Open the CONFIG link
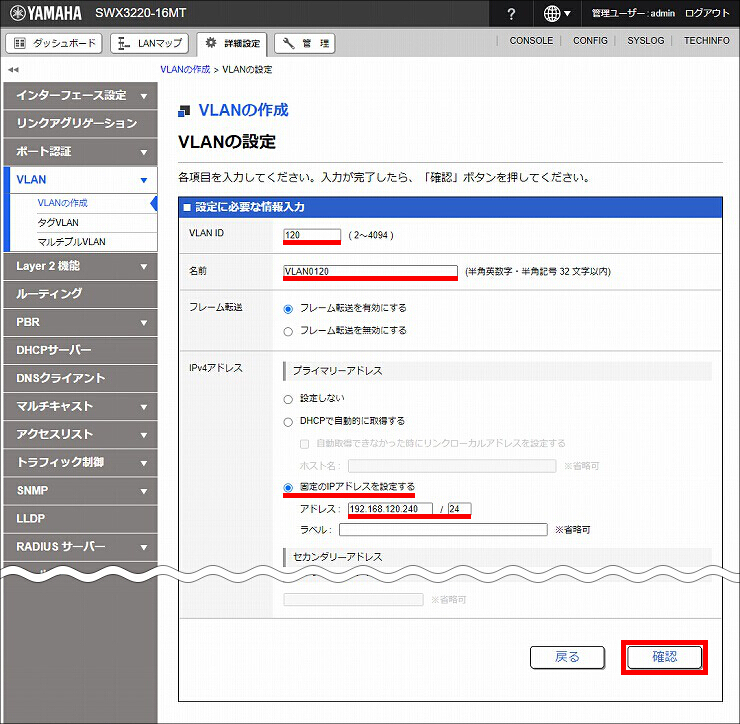The height and width of the screenshot is (724, 740). pyautogui.click(x=590, y=41)
